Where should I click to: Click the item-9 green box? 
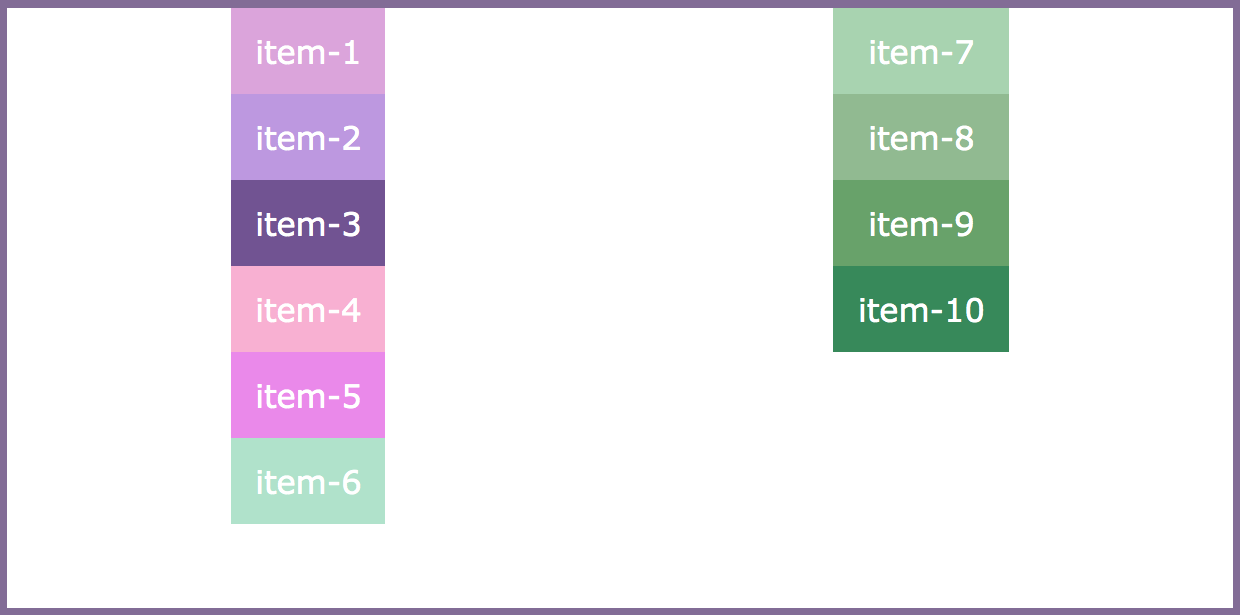pyautogui.click(x=921, y=223)
